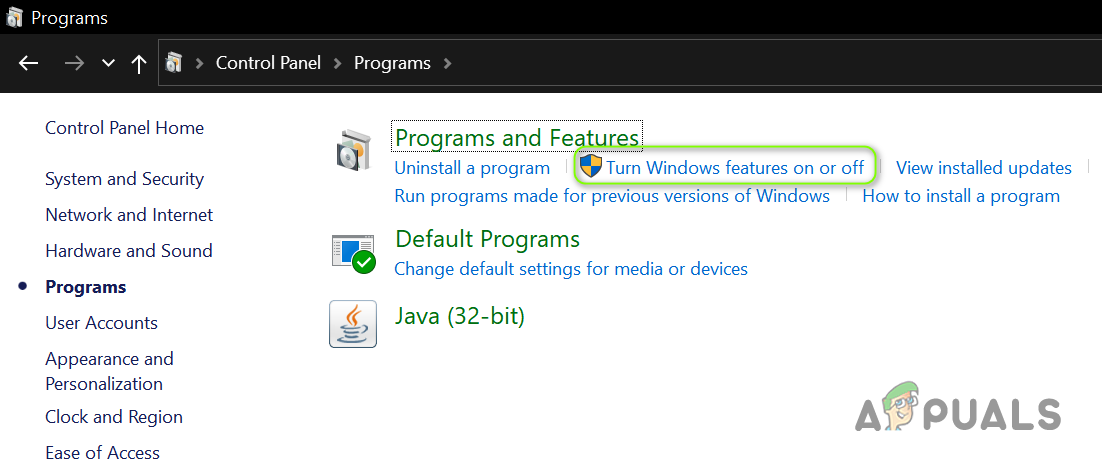Open Turn Windows features on or off

pyautogui.click(x=735, y=168)
